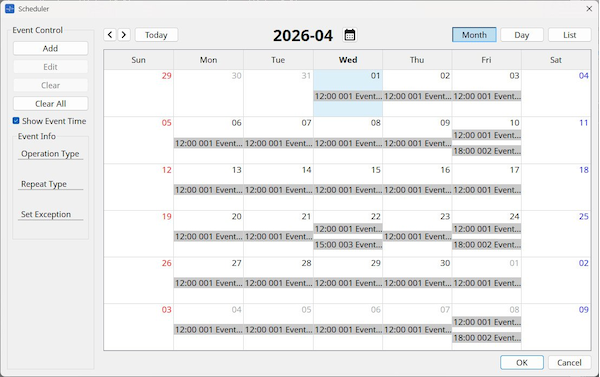Select 12:00 001 event on Fri 10
The image size is (600, 377).
pyautogui.click(x=487, y=135)
